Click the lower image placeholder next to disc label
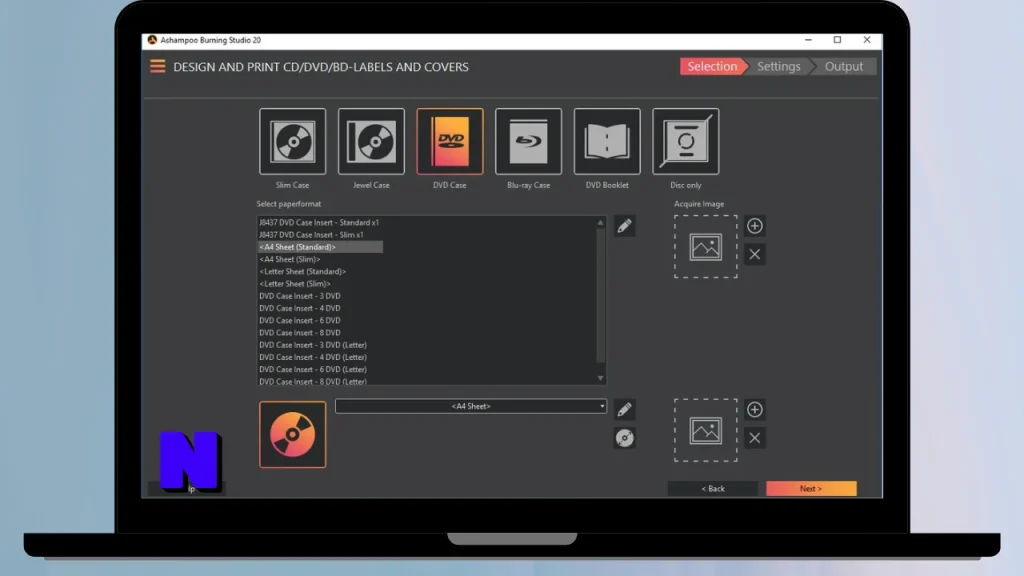The height and width of the screenshot is (576, 1024). tap(706, 430)
